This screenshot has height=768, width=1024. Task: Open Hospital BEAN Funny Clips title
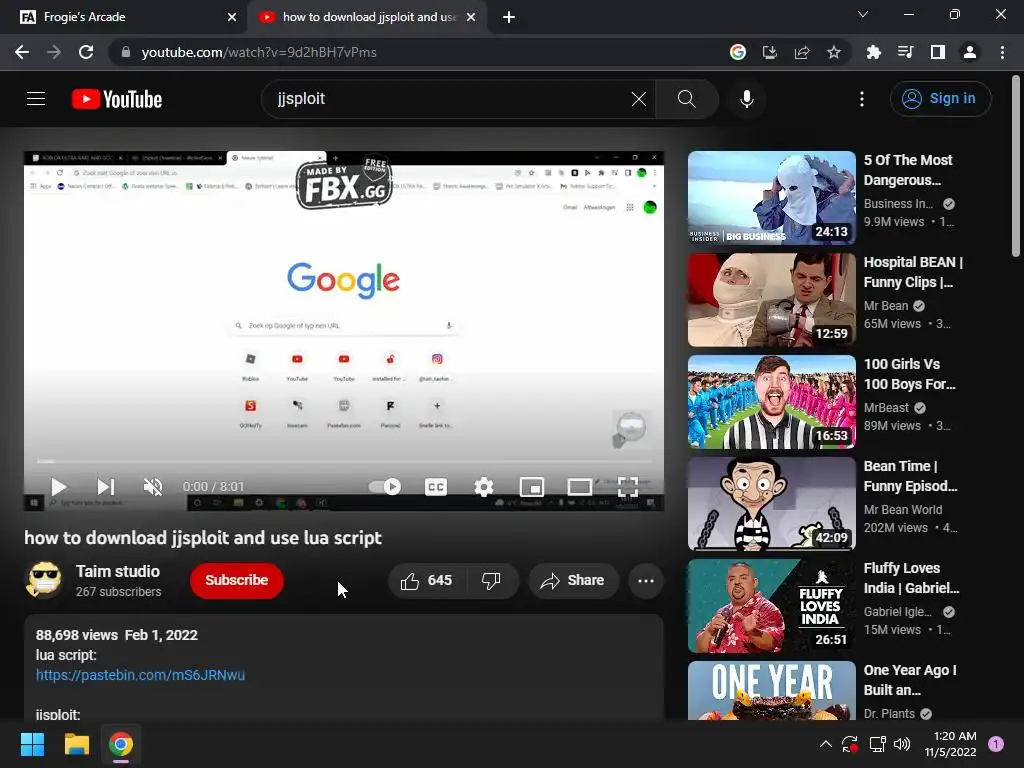click(913, 272)
